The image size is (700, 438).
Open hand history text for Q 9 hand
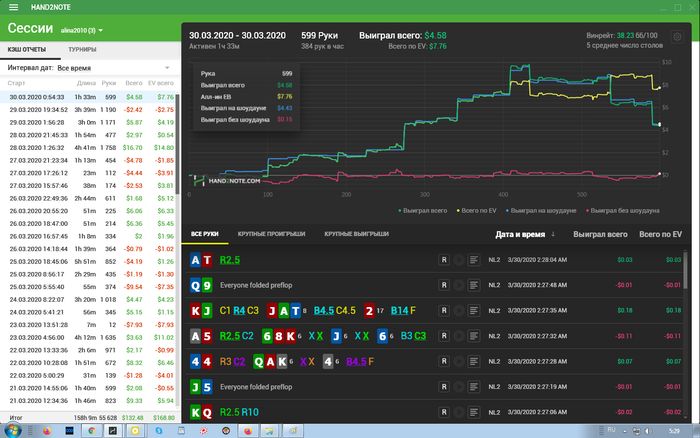474,285
